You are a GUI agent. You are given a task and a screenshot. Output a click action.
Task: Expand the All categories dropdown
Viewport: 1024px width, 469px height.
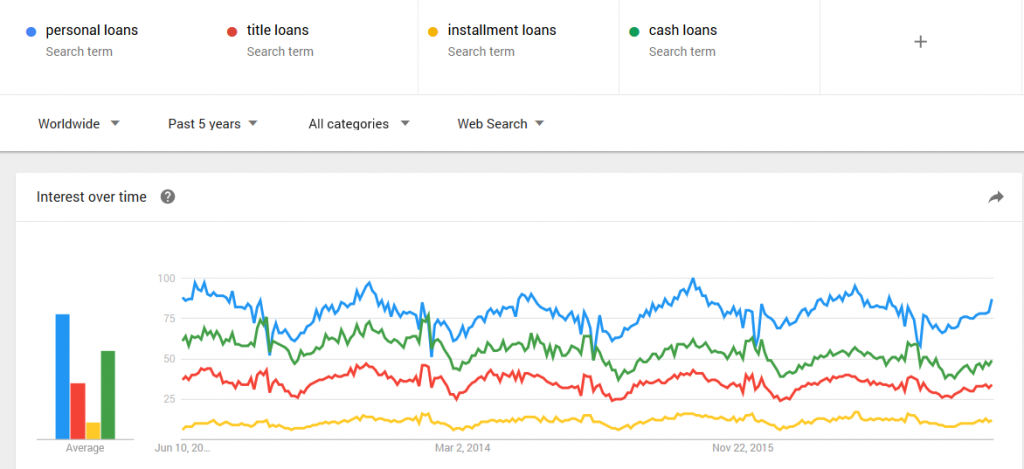359,124
